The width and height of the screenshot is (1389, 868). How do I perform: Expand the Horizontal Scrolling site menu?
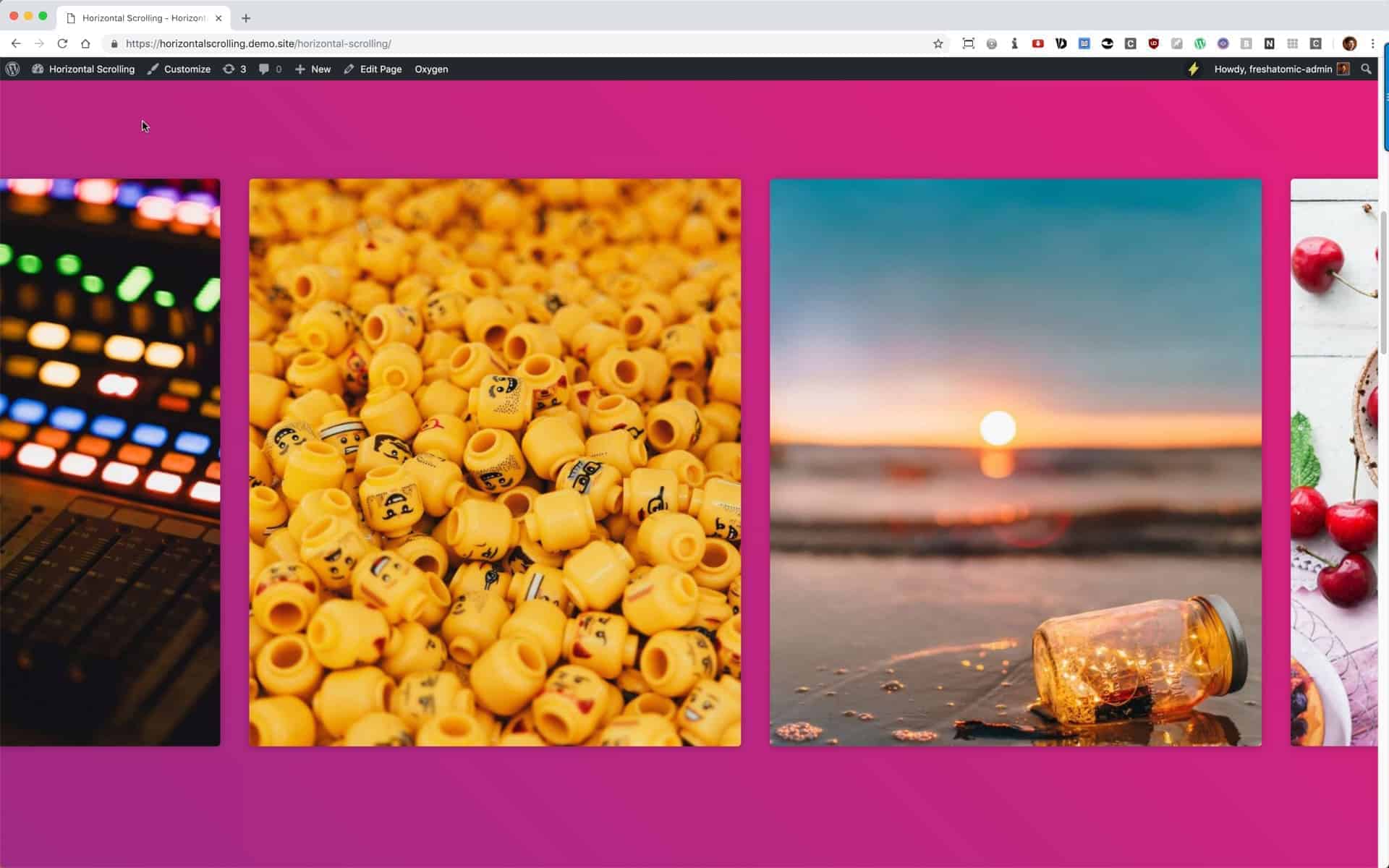point(92,69)
